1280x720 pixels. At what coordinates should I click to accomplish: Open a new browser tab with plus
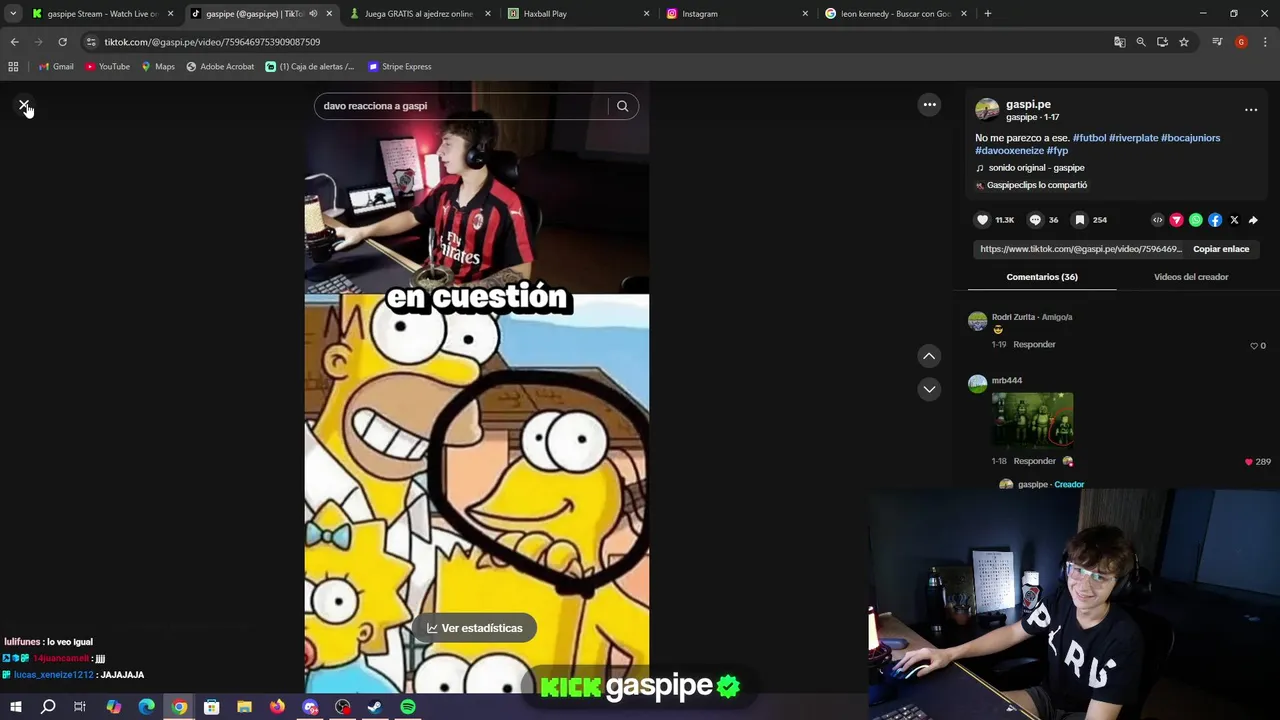pyautogui.click(x=988, y=14)
